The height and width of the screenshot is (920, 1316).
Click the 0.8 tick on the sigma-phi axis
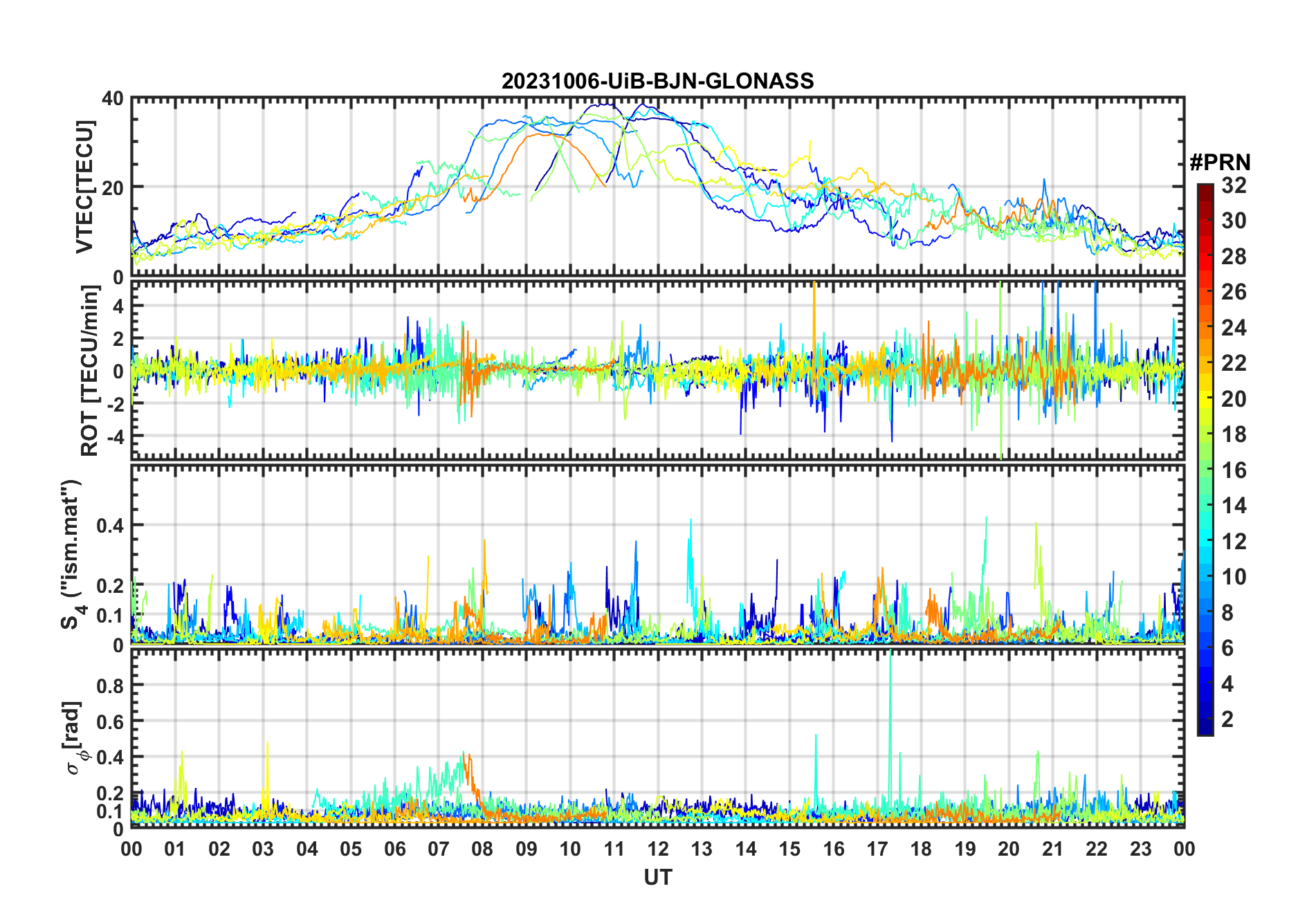click(x=109, y=686)
